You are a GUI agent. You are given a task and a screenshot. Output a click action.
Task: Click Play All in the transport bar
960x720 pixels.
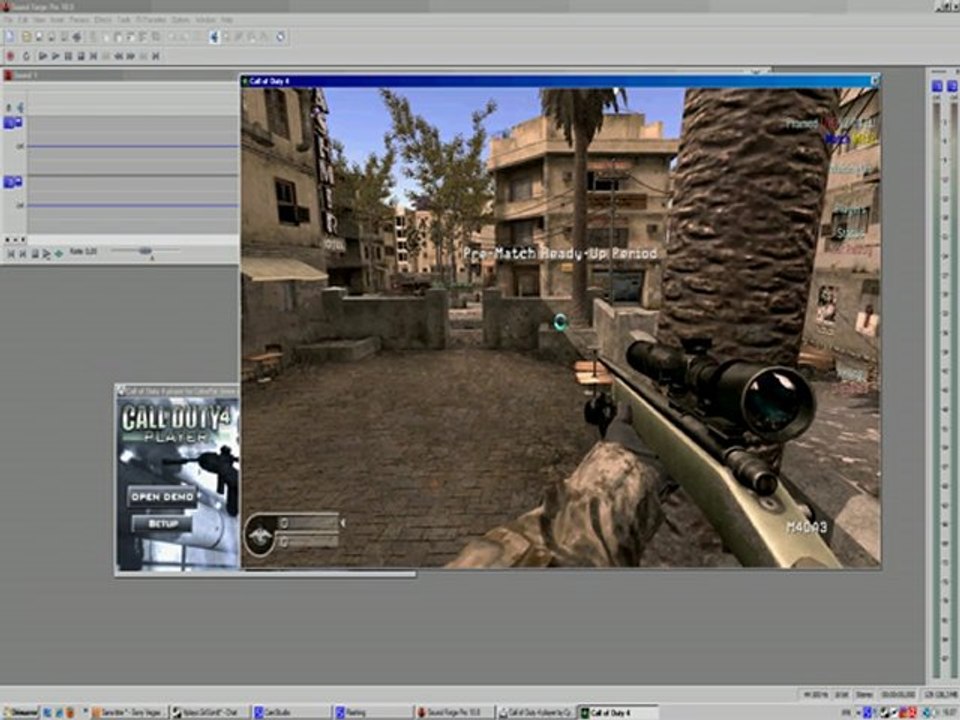click(x=43, y=56)
